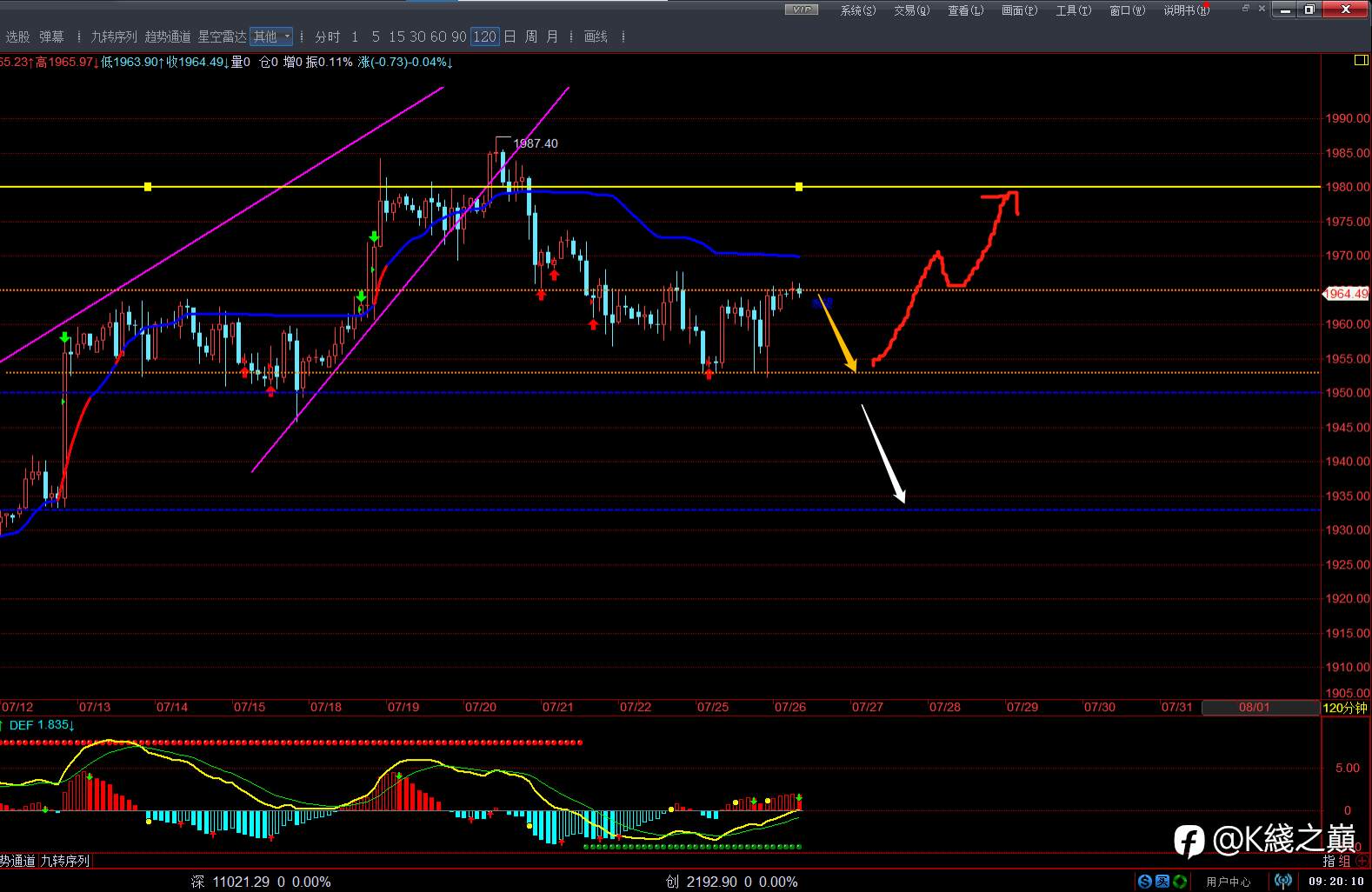Open the 窗口(W) menu
The image size is (1372, 892).
tap(1127, 10)
